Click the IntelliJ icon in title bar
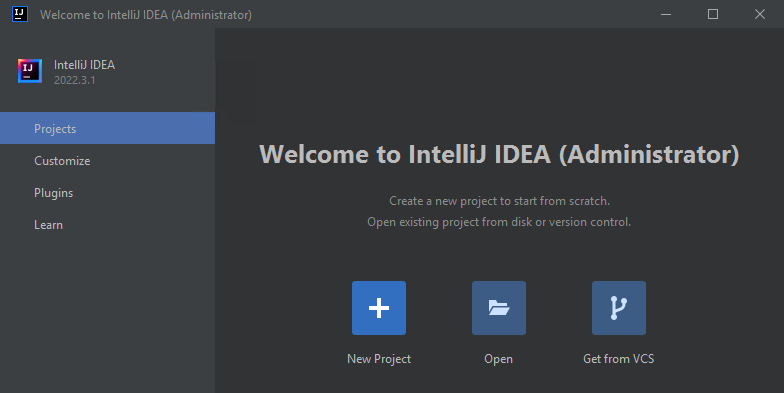This screenshot has height=393, width=784. click(20, 14)
